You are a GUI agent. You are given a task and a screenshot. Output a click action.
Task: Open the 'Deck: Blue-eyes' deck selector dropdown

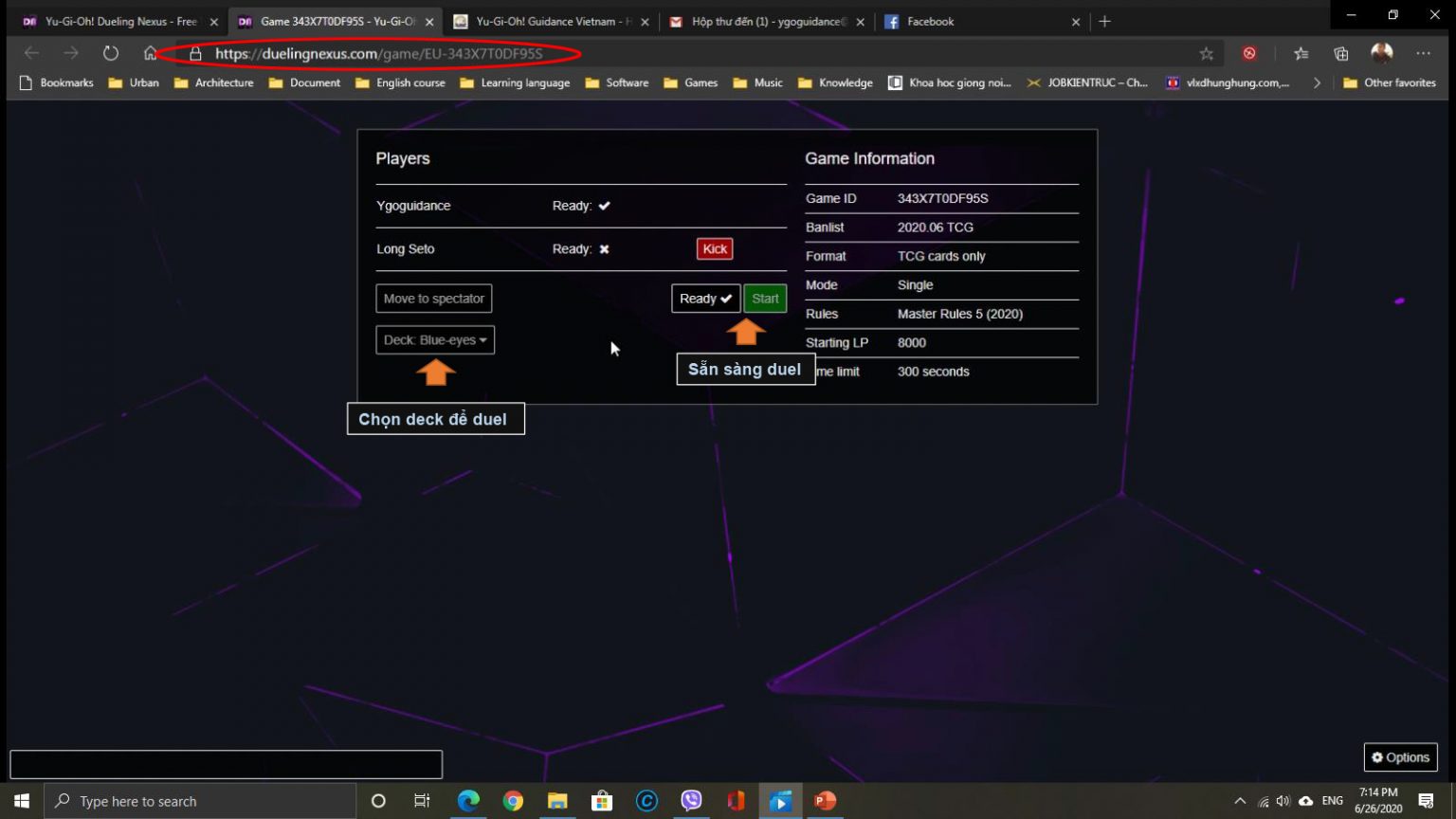coord(434,339)
